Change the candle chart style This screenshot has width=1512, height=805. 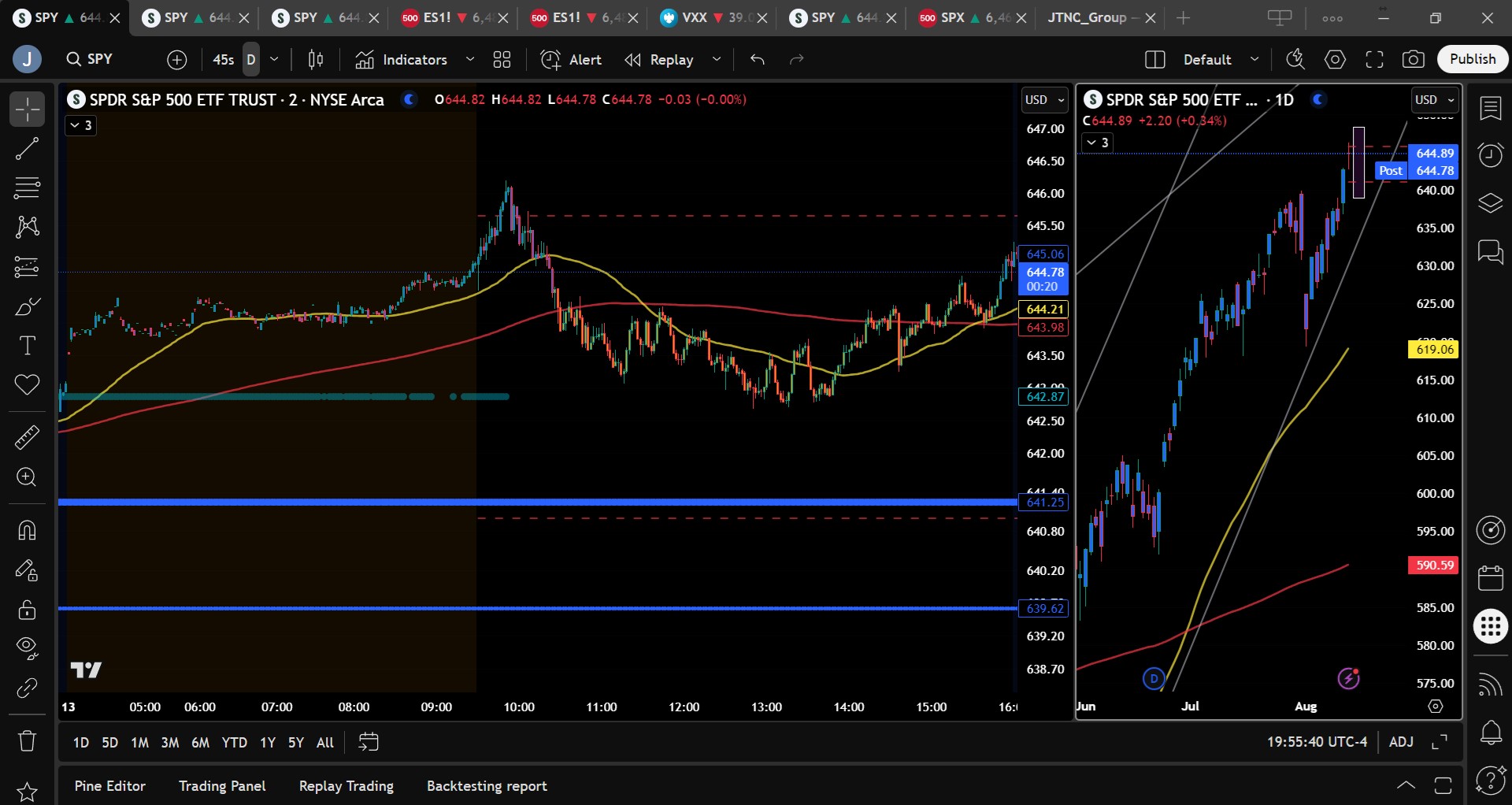316,59
